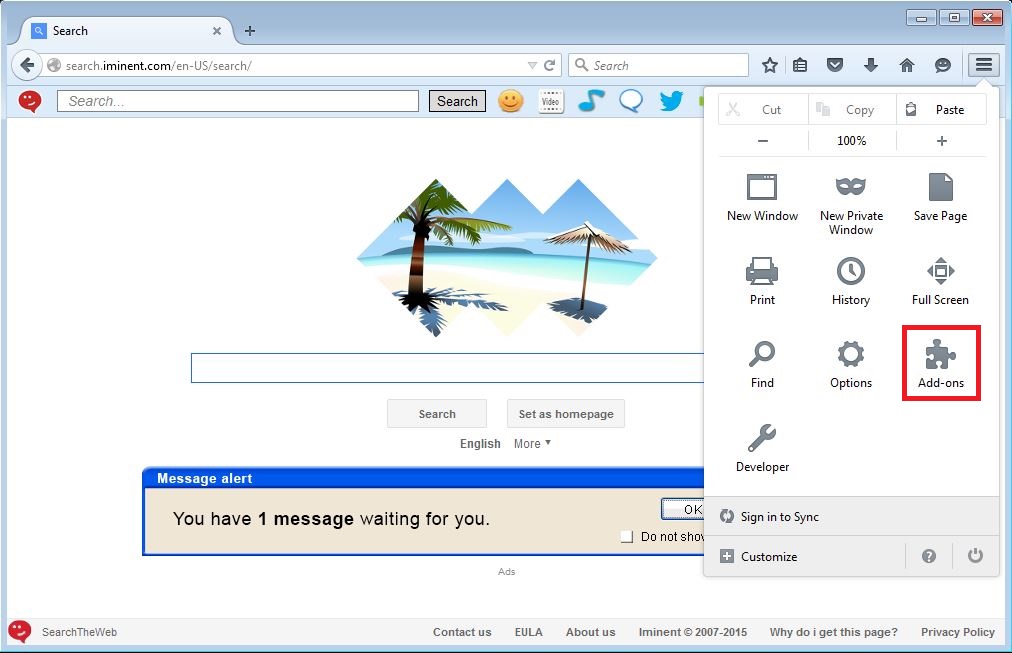
Task: Focus the main page search box
Action: [447, 368]
